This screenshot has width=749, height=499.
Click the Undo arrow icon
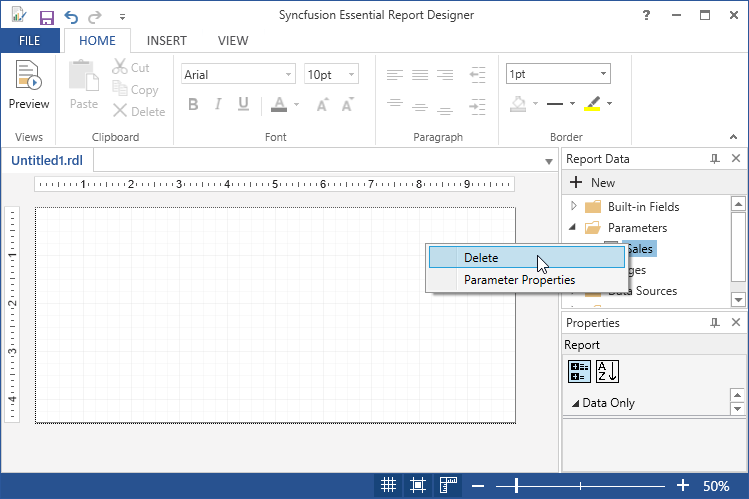[x=71, y=16]
